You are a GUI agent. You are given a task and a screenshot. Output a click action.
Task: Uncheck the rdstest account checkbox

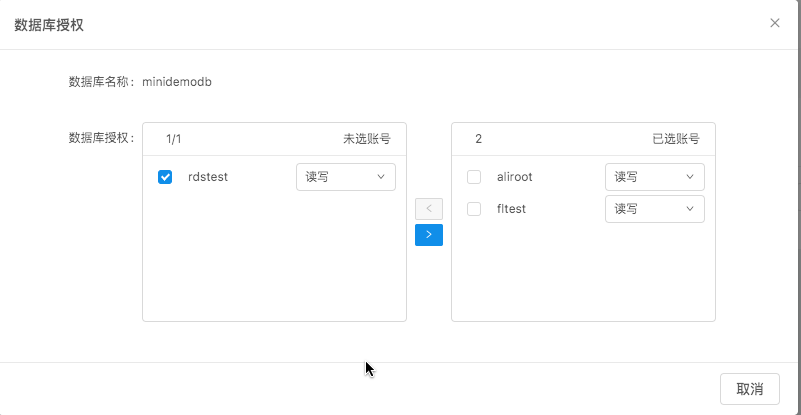166,177
